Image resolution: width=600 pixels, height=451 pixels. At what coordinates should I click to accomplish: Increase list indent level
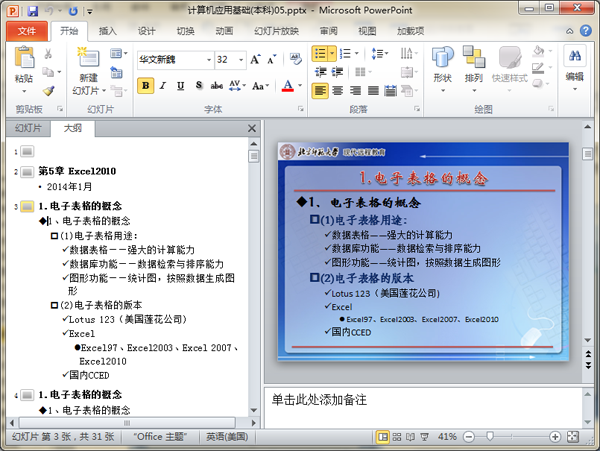tap(337, 72)
